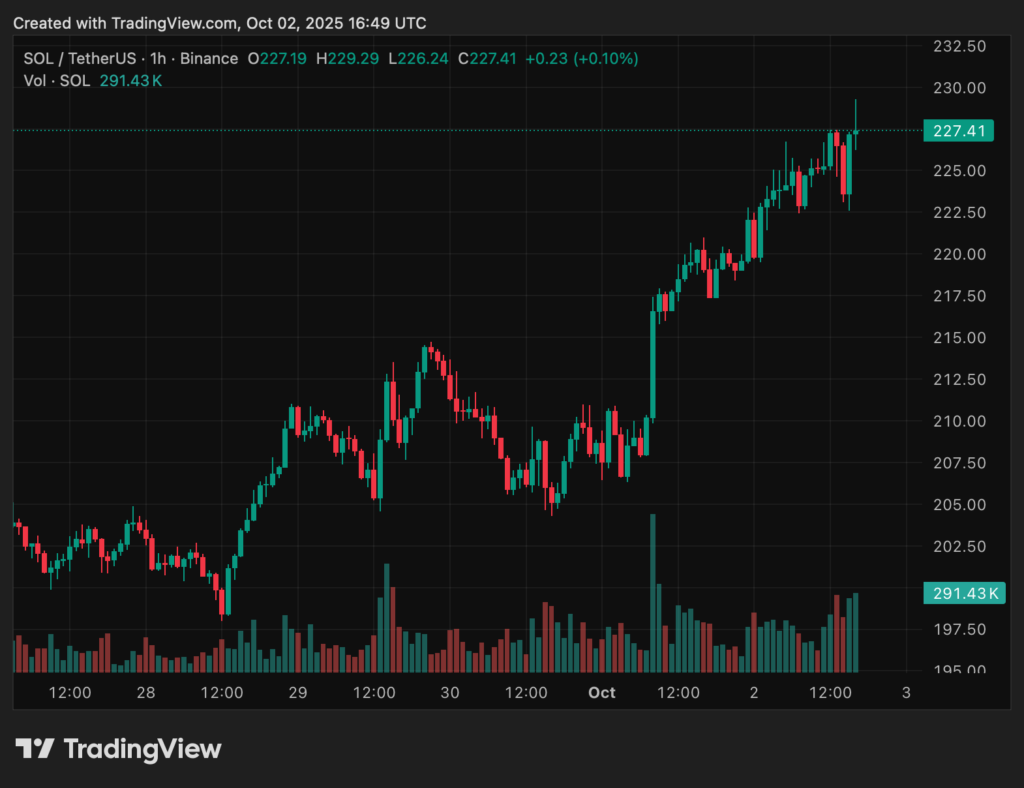1024x788 pixels.
Task: Click the 29 date label on time axis
Action: click(297, 692)
